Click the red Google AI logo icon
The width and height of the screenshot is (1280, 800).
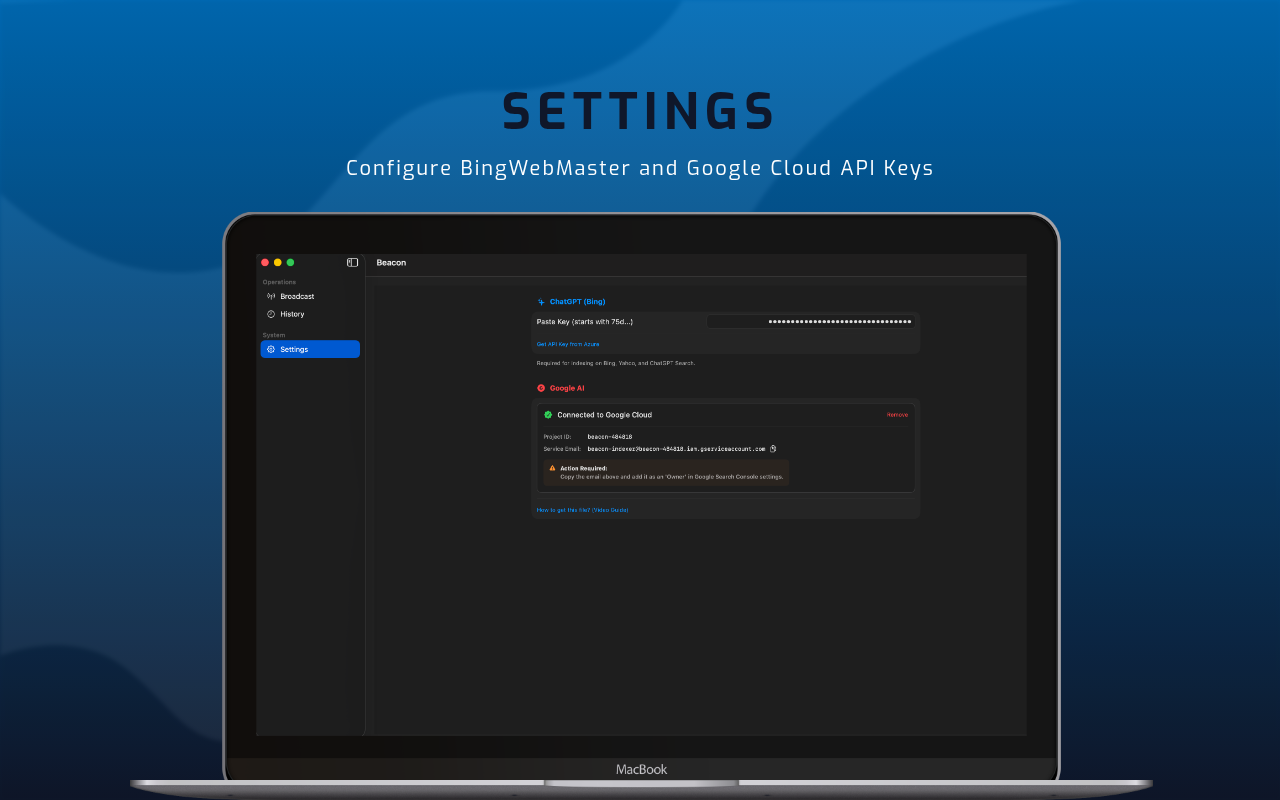pyautogui.click(x=541, y=388)
